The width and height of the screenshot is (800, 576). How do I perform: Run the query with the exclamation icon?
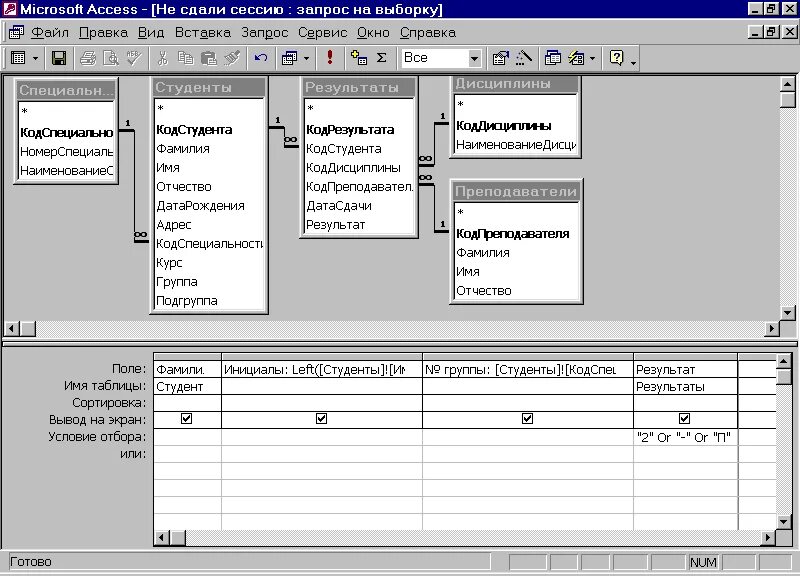point(330,58)
